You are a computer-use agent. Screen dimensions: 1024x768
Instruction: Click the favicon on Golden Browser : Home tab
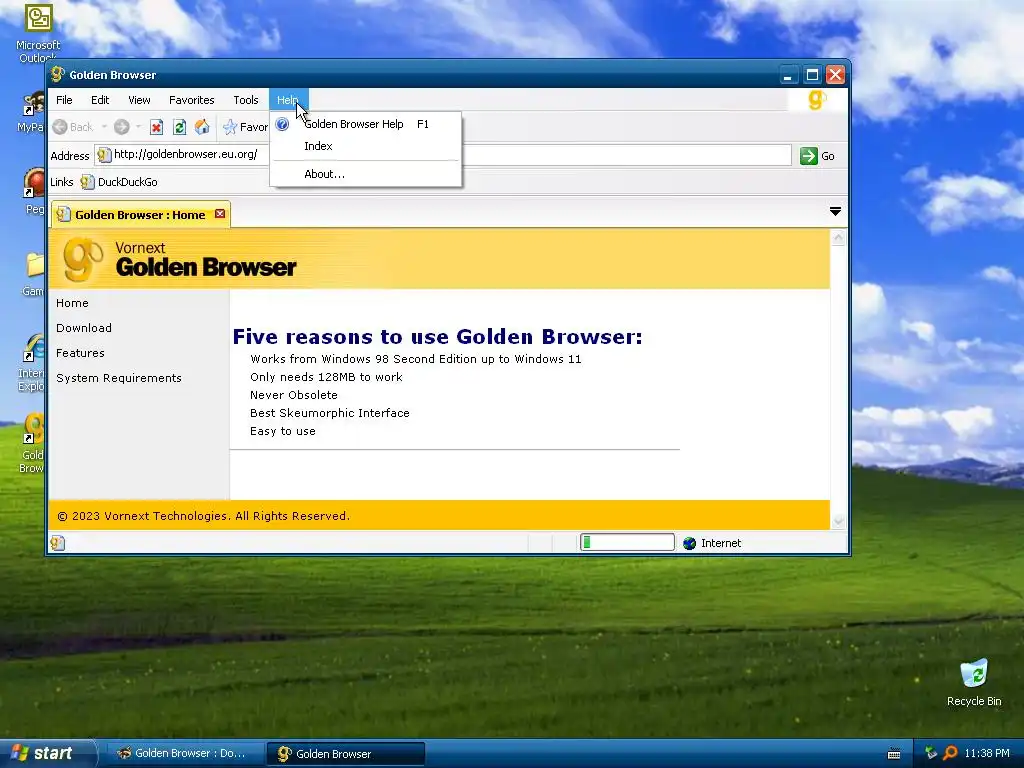coord(63,214)
